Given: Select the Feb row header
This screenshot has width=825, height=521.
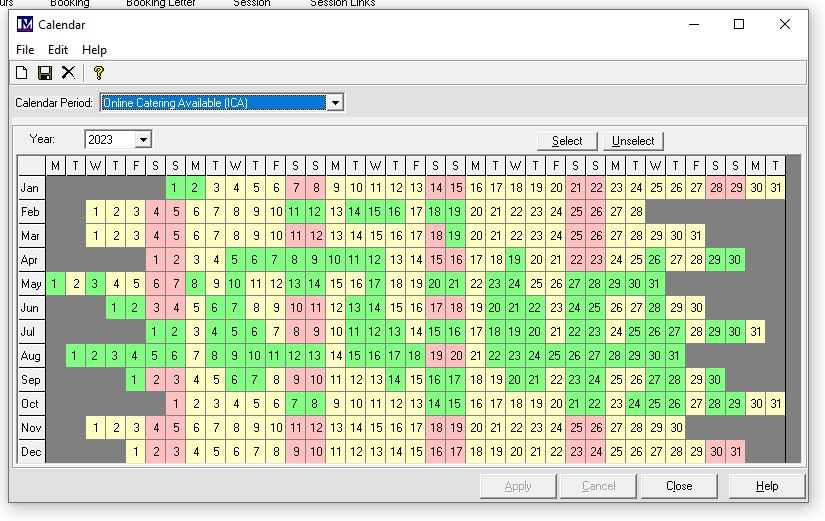Looking at the screenshot, I should (x=32, y=212).
